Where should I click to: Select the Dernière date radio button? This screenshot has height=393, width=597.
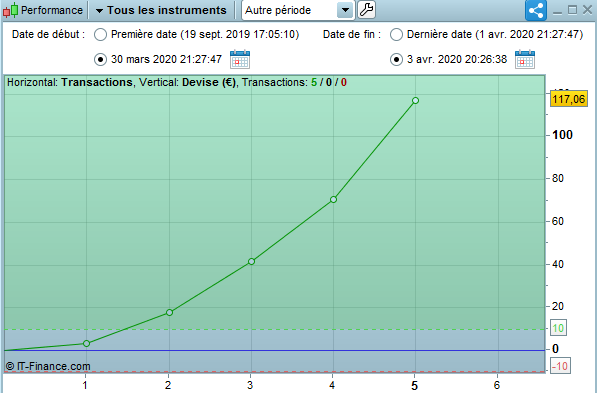coord(396,35)
